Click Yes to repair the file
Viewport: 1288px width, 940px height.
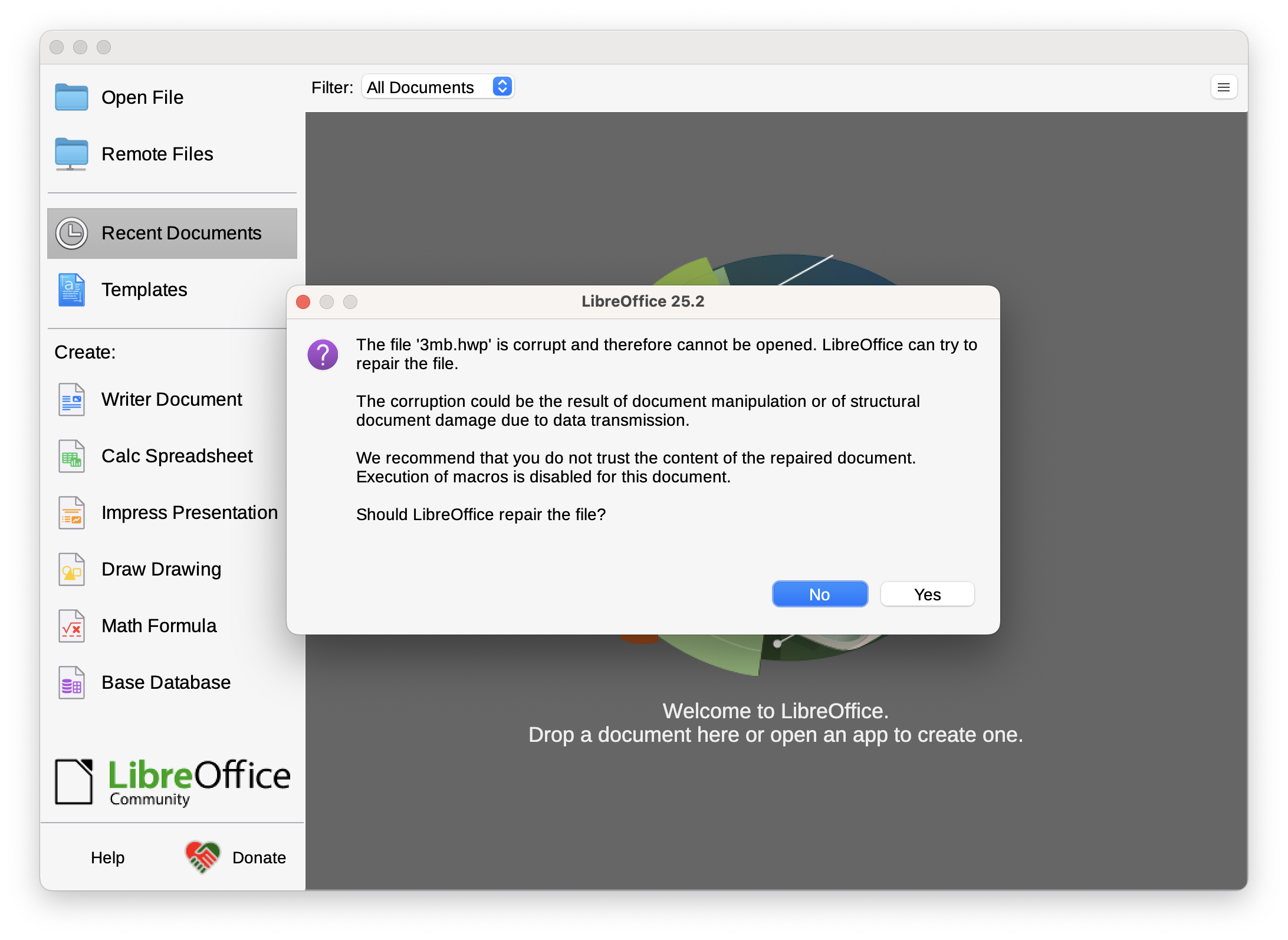click(927, 594)
